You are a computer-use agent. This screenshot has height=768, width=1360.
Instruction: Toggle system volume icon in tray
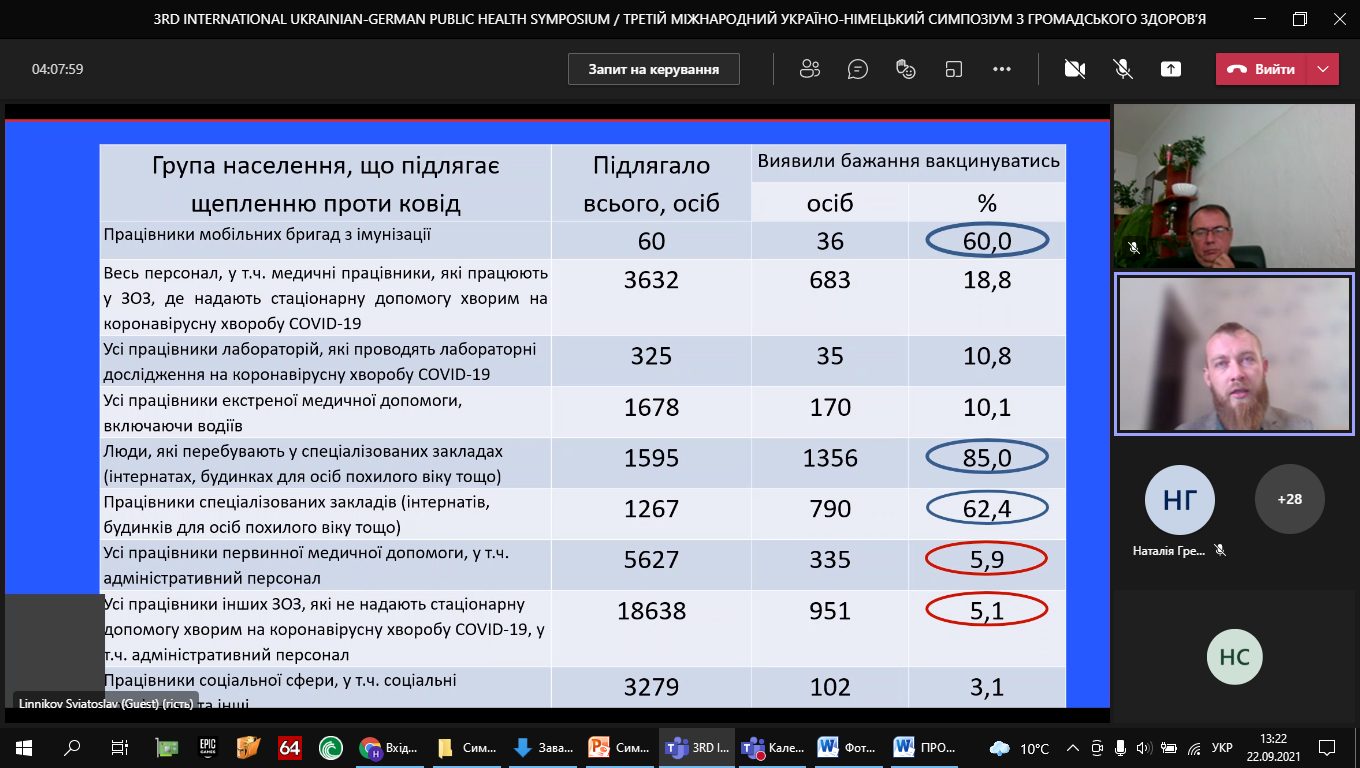click(1143, 748)
